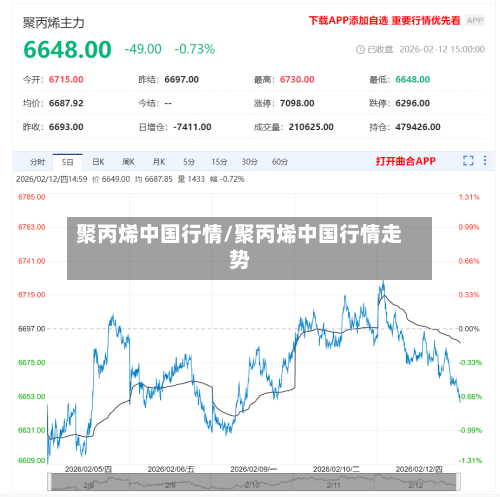Open fullscreen chart view icon
The height and width of the screenshot is (497, 500).
coord(468,161)
